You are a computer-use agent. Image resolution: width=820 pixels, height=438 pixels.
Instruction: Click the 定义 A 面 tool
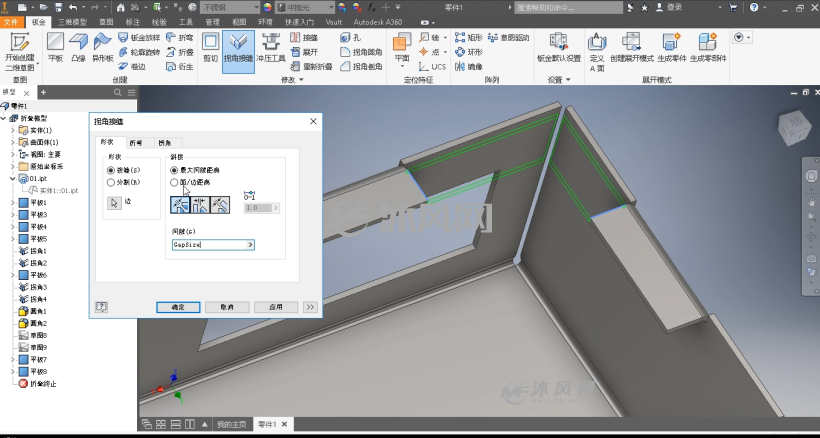(x=597, y=51)
